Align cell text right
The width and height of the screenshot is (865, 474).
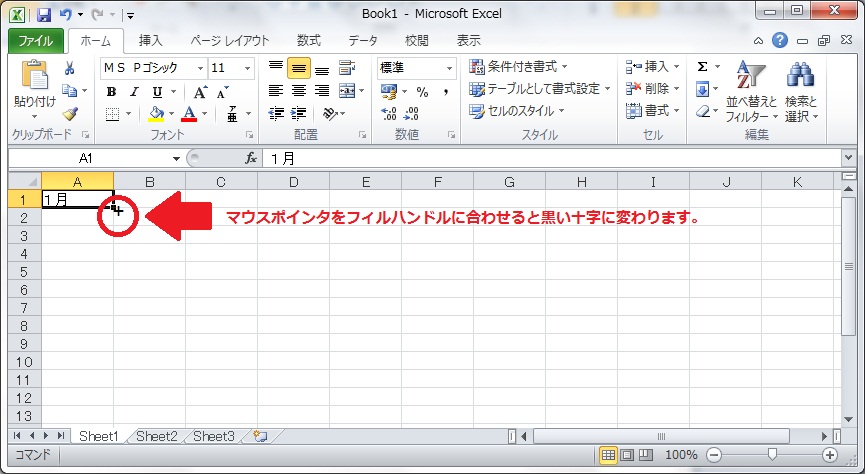click(x=322, y=90)
